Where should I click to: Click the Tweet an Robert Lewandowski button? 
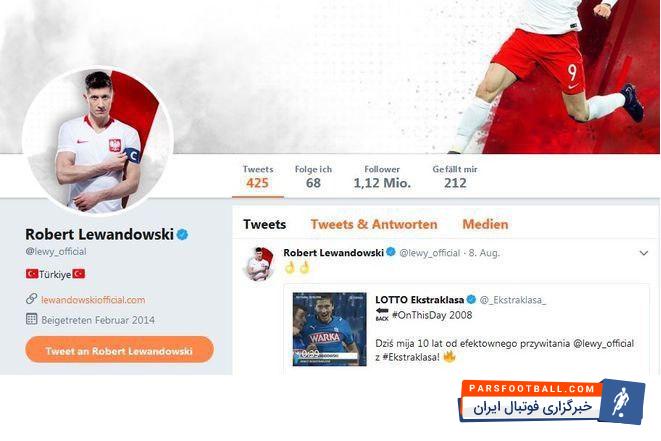coord(119,350)
